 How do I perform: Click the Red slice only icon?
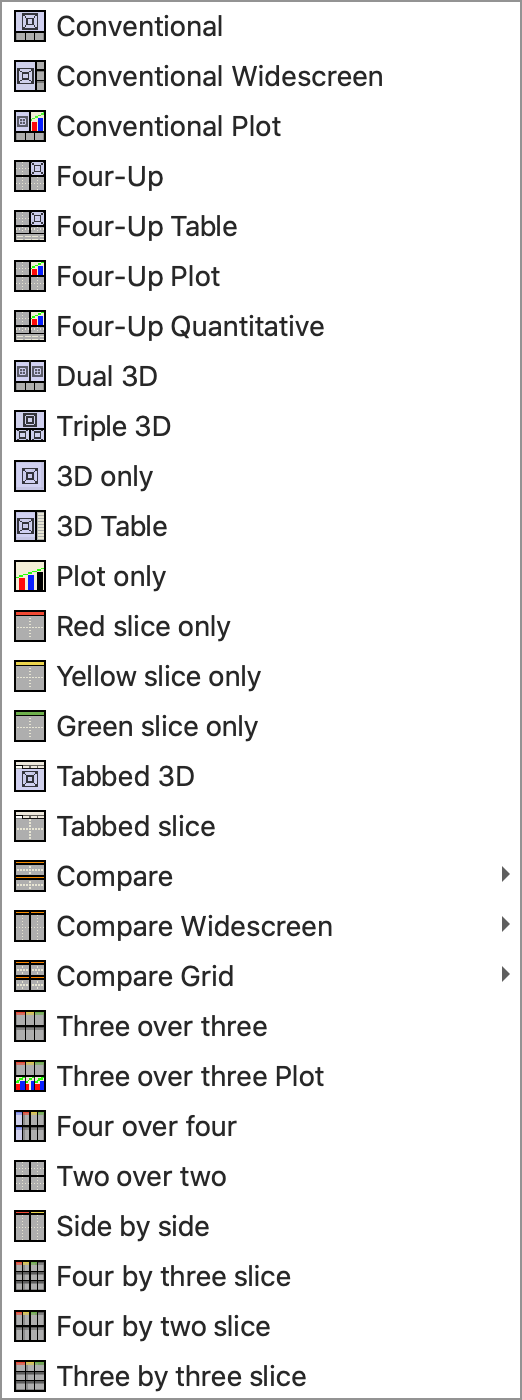coord(31,627)
